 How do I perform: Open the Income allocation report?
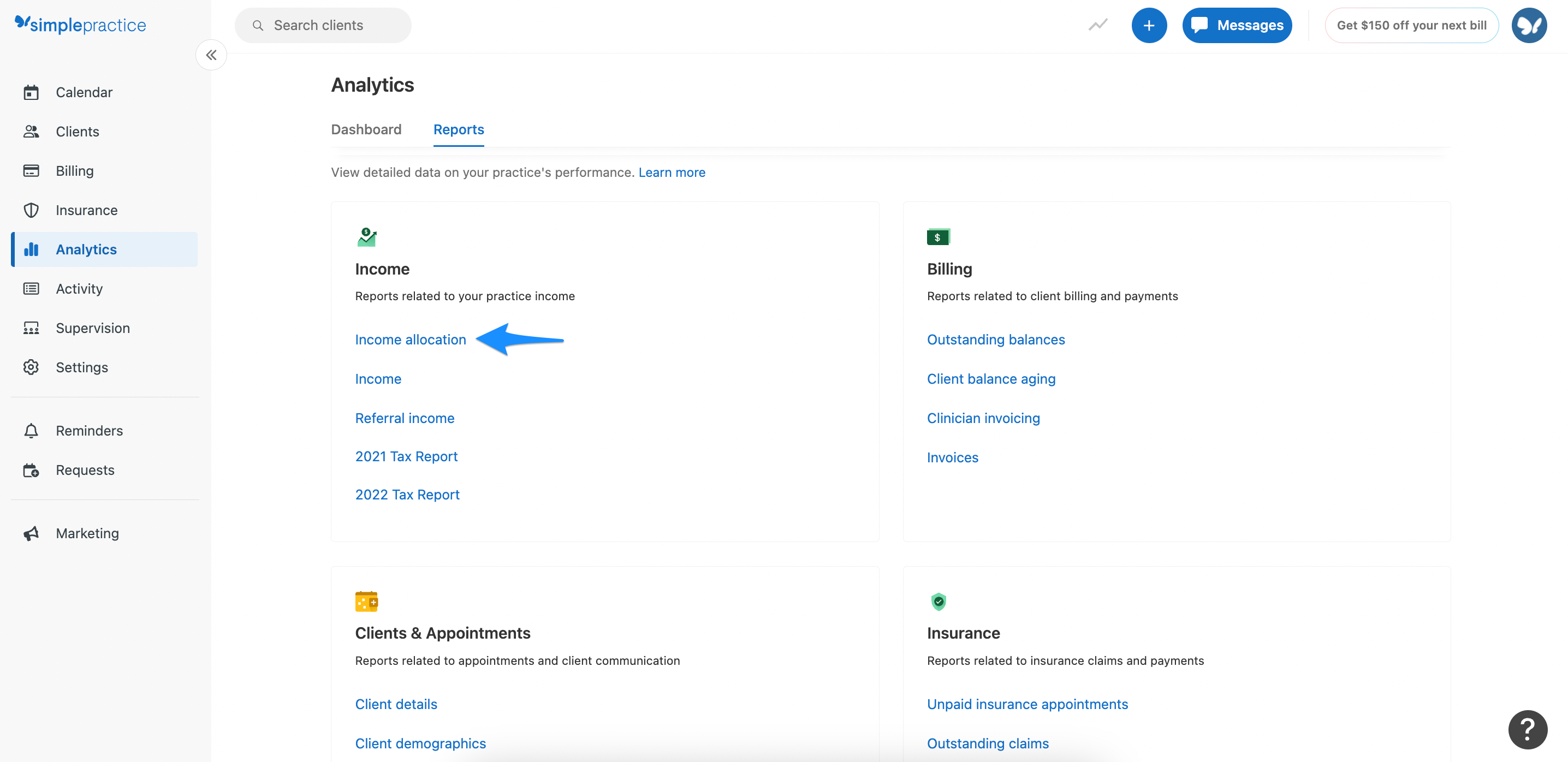410,339
